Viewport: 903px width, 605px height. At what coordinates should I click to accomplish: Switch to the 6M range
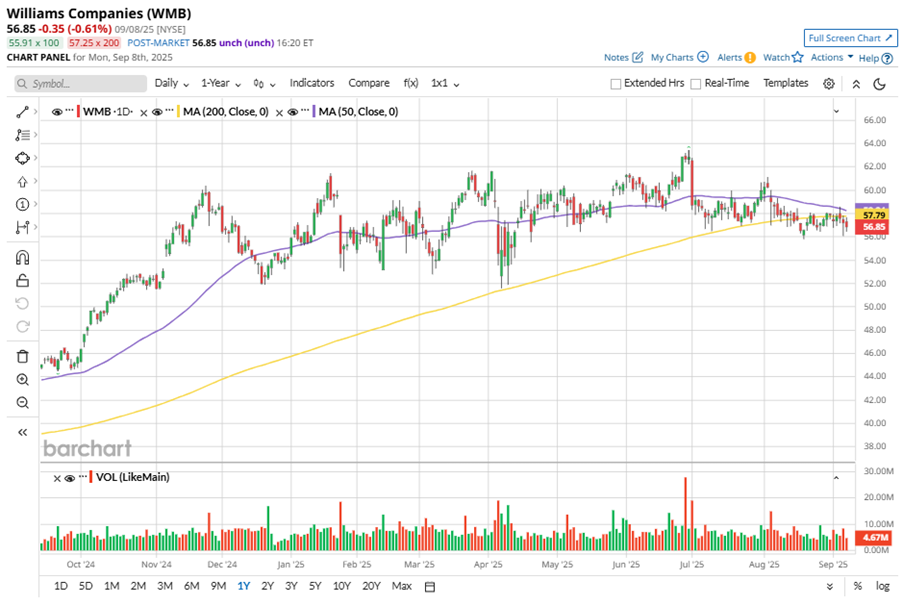(x=191, y=586)
